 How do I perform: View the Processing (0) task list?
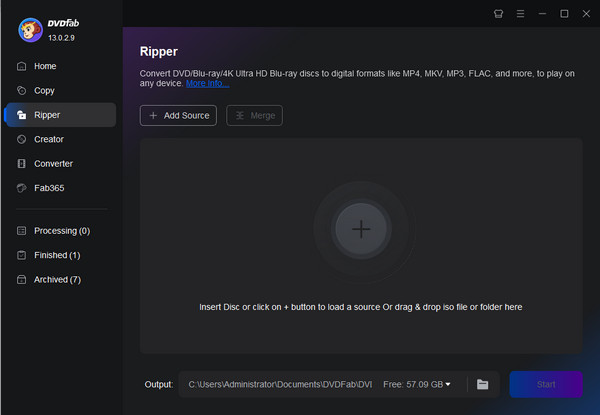click(x=54, y=231)
